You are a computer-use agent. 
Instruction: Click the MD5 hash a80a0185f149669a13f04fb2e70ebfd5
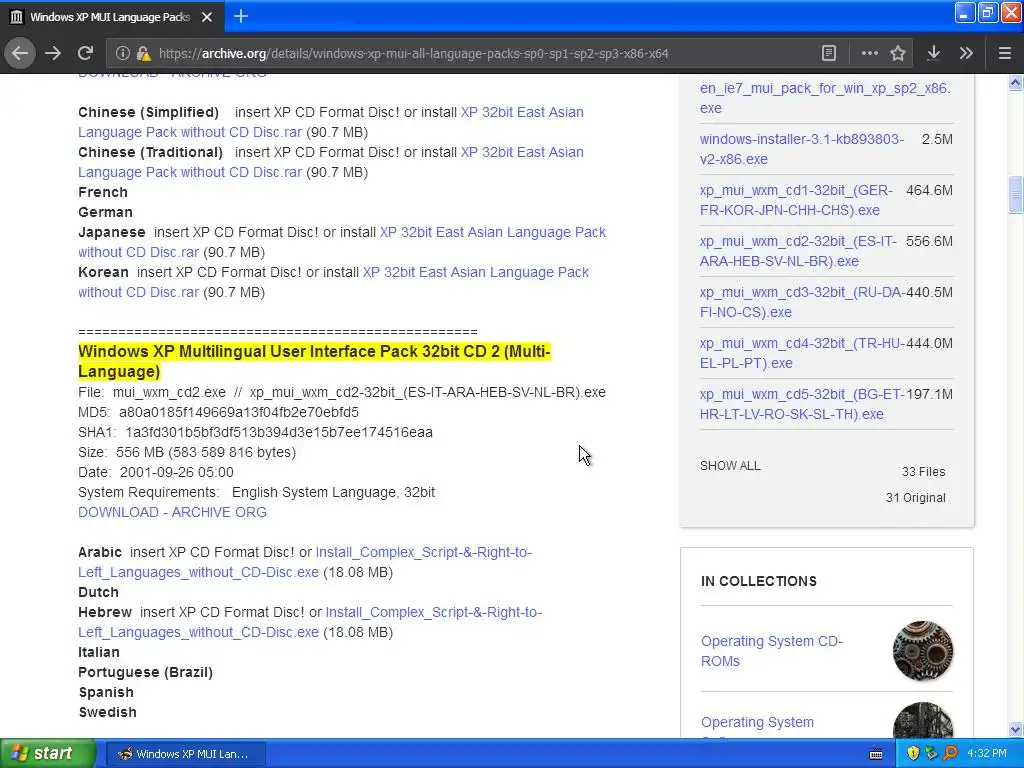(x=238, y=412)
